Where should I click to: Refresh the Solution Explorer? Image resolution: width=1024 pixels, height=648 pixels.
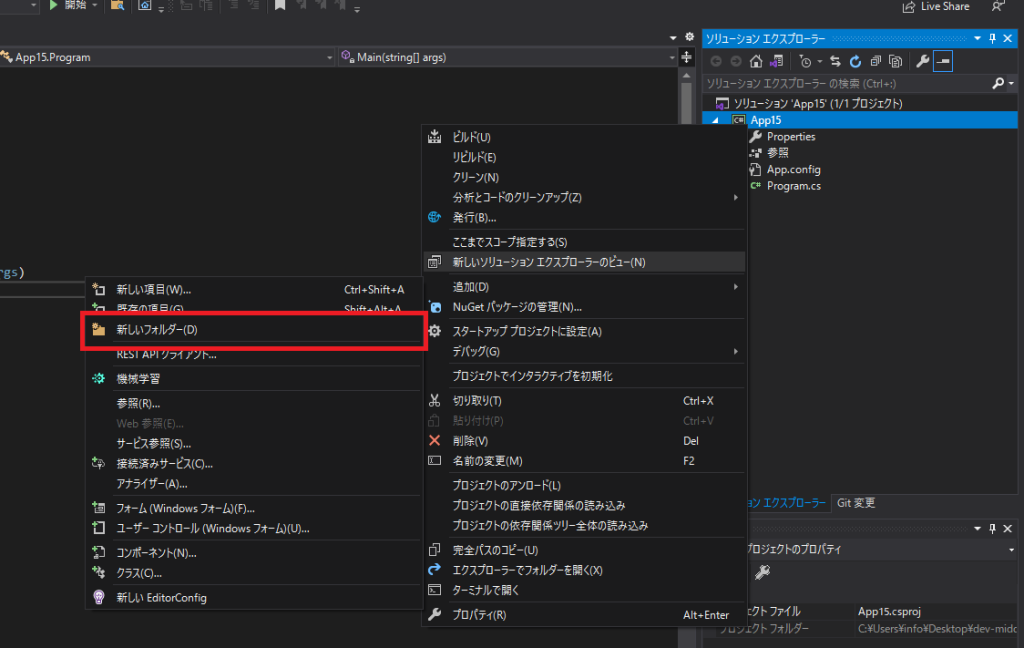(x=857, y=62)
